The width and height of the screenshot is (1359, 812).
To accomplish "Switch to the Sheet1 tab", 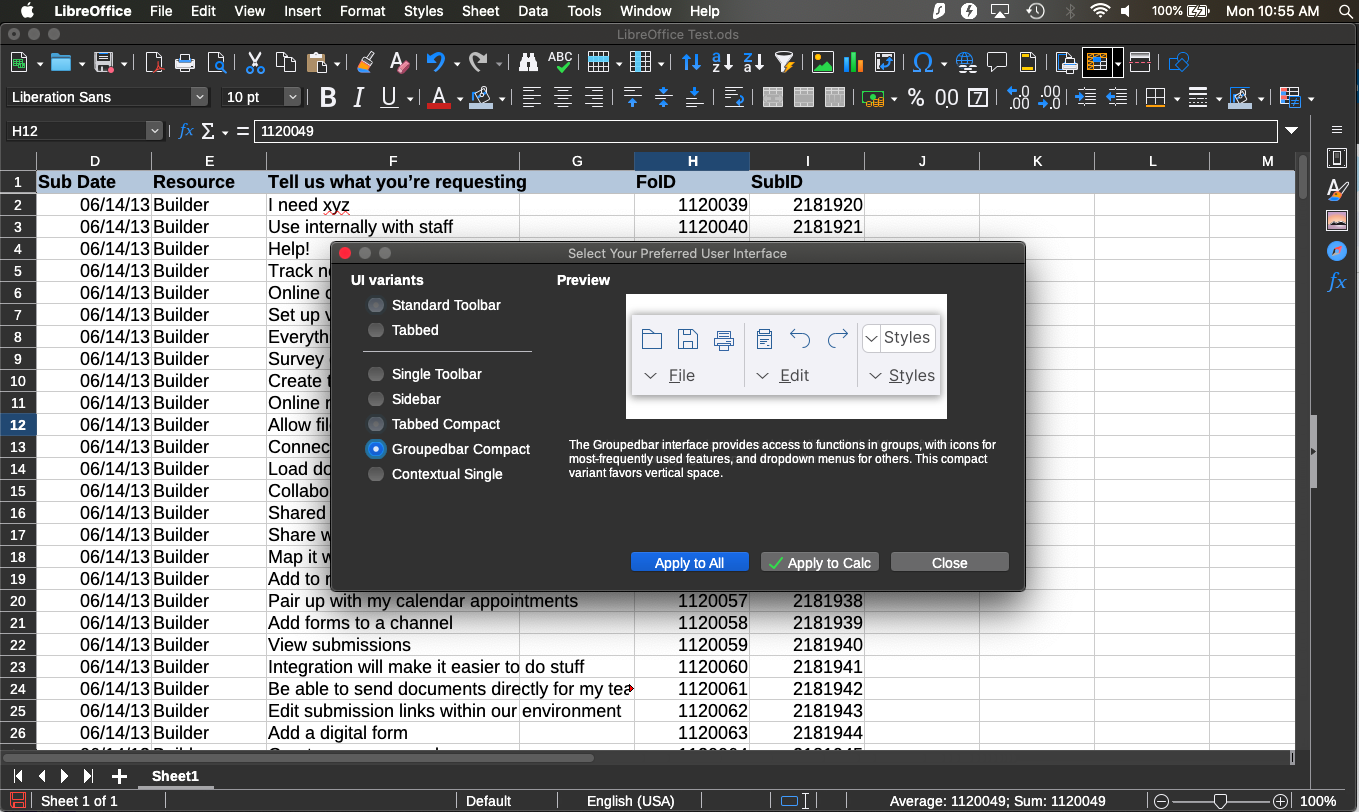I will tap(175, 776).
